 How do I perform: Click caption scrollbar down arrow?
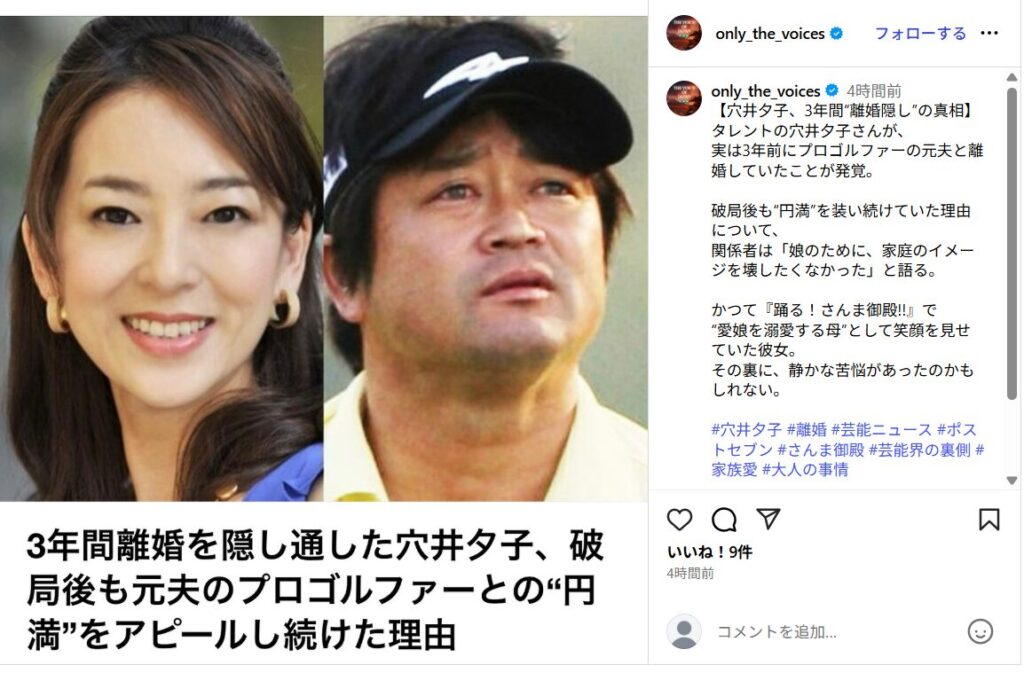[x=1012, y=480]
